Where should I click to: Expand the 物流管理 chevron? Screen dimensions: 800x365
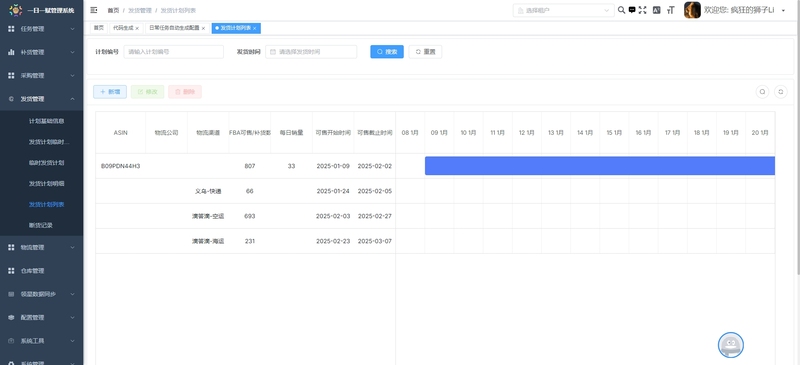72,248
